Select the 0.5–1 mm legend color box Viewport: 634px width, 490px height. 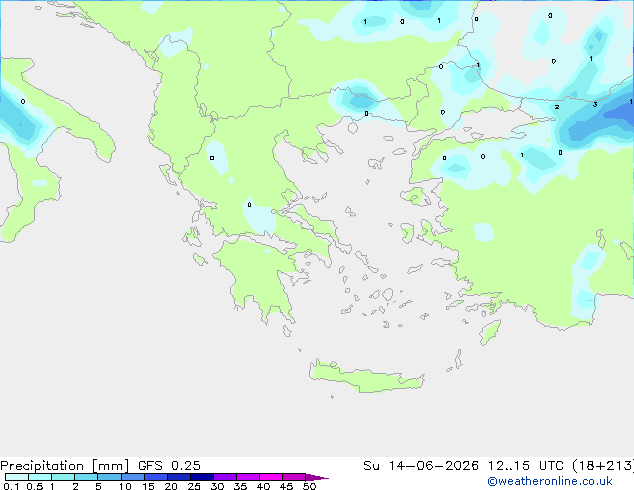point(40,477)
